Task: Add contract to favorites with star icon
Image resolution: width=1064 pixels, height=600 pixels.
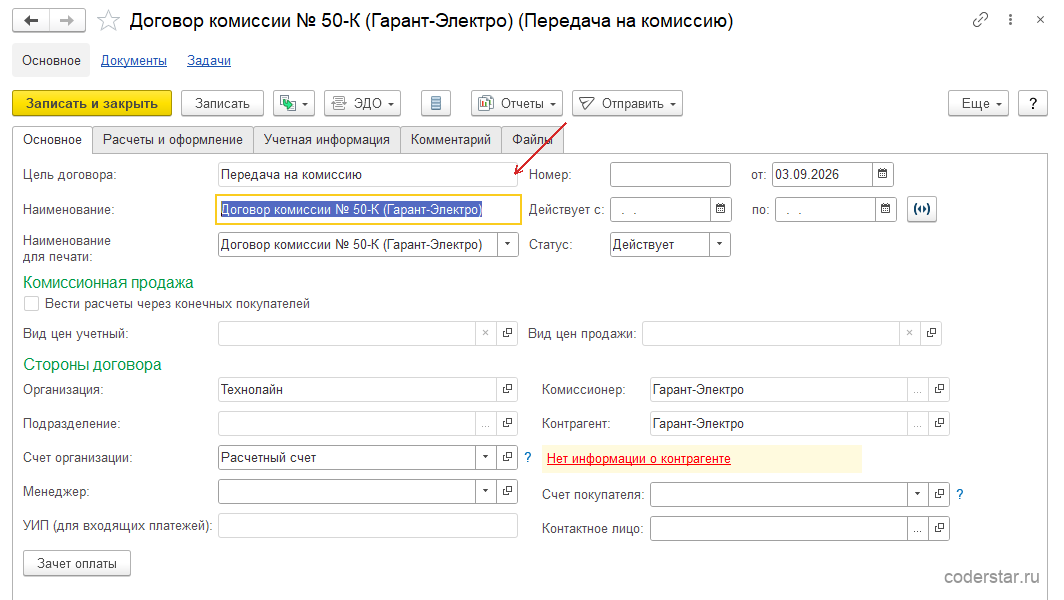Action: [108, 21]
